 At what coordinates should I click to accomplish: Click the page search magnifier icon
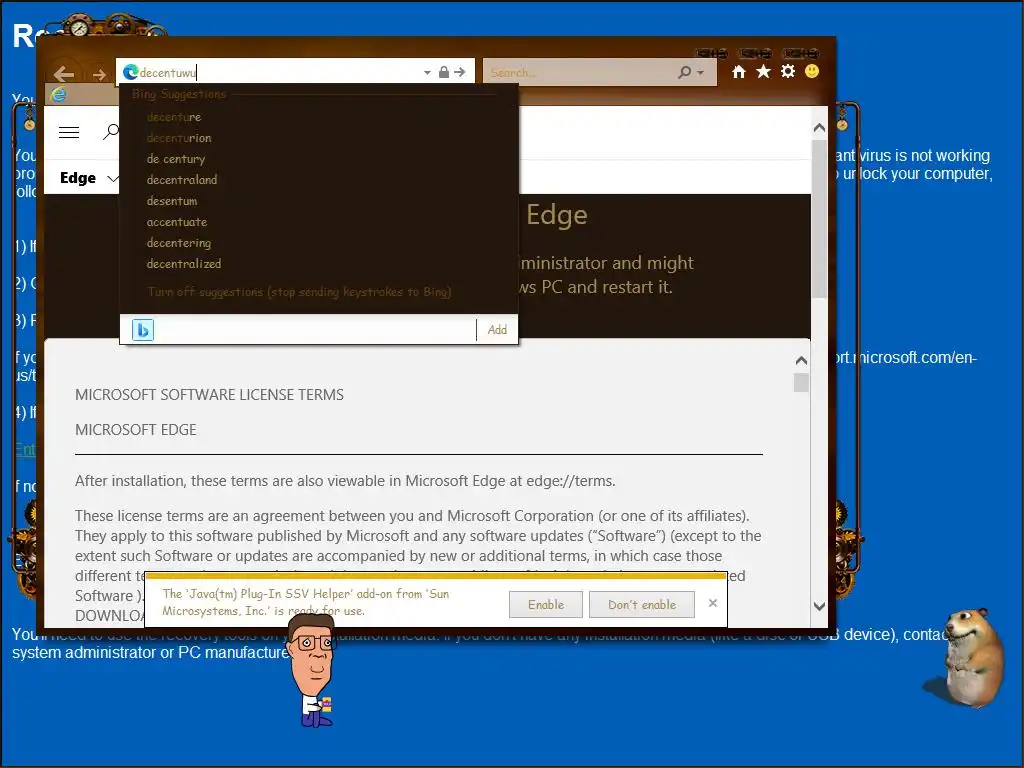[x=111, y=132]
